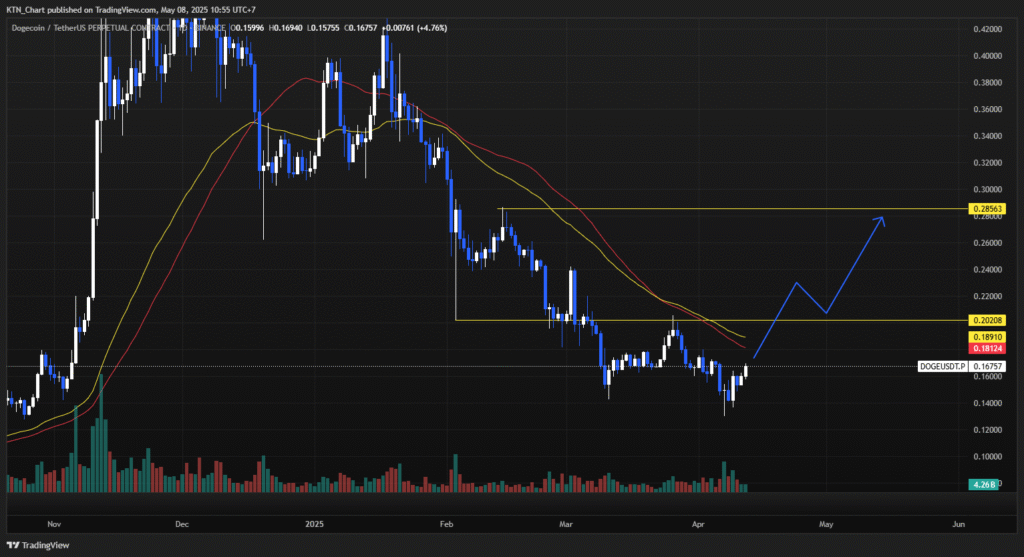This screenshot has width=1024, height=557.
Task: Click the KTN_Chart published on TradingView.com header
Action: pyautogui.click(x=131, y=10)
